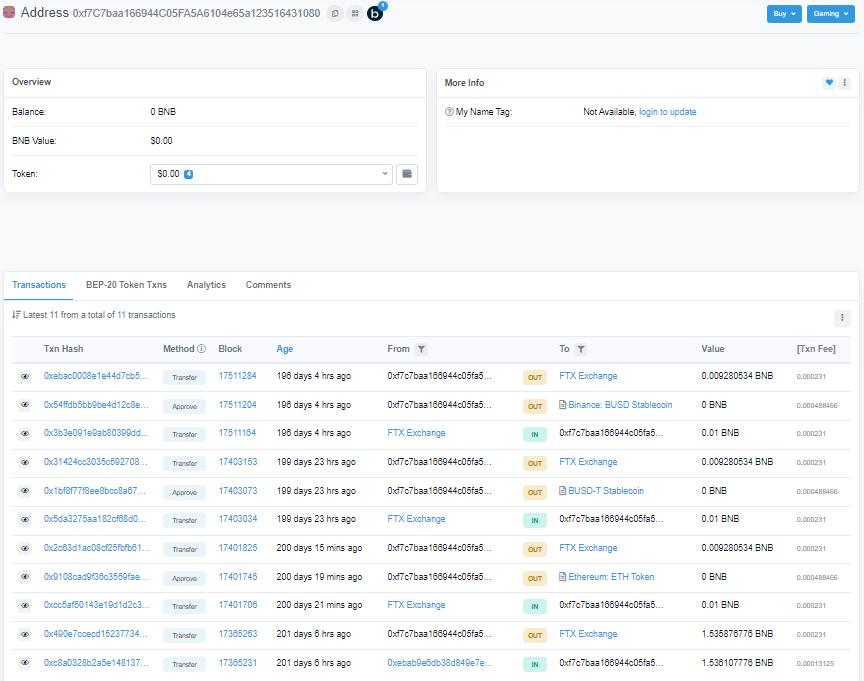Viewport: 864px width, 681px height.
Task: Open the Buy dropdown button
Action: 783,14
